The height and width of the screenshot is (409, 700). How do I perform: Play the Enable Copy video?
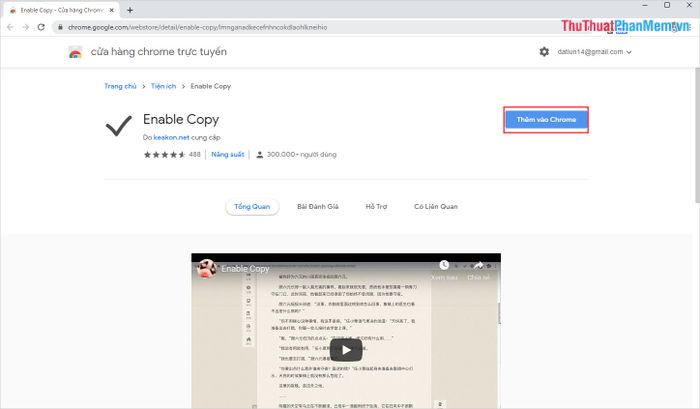[x=346, y=350]
